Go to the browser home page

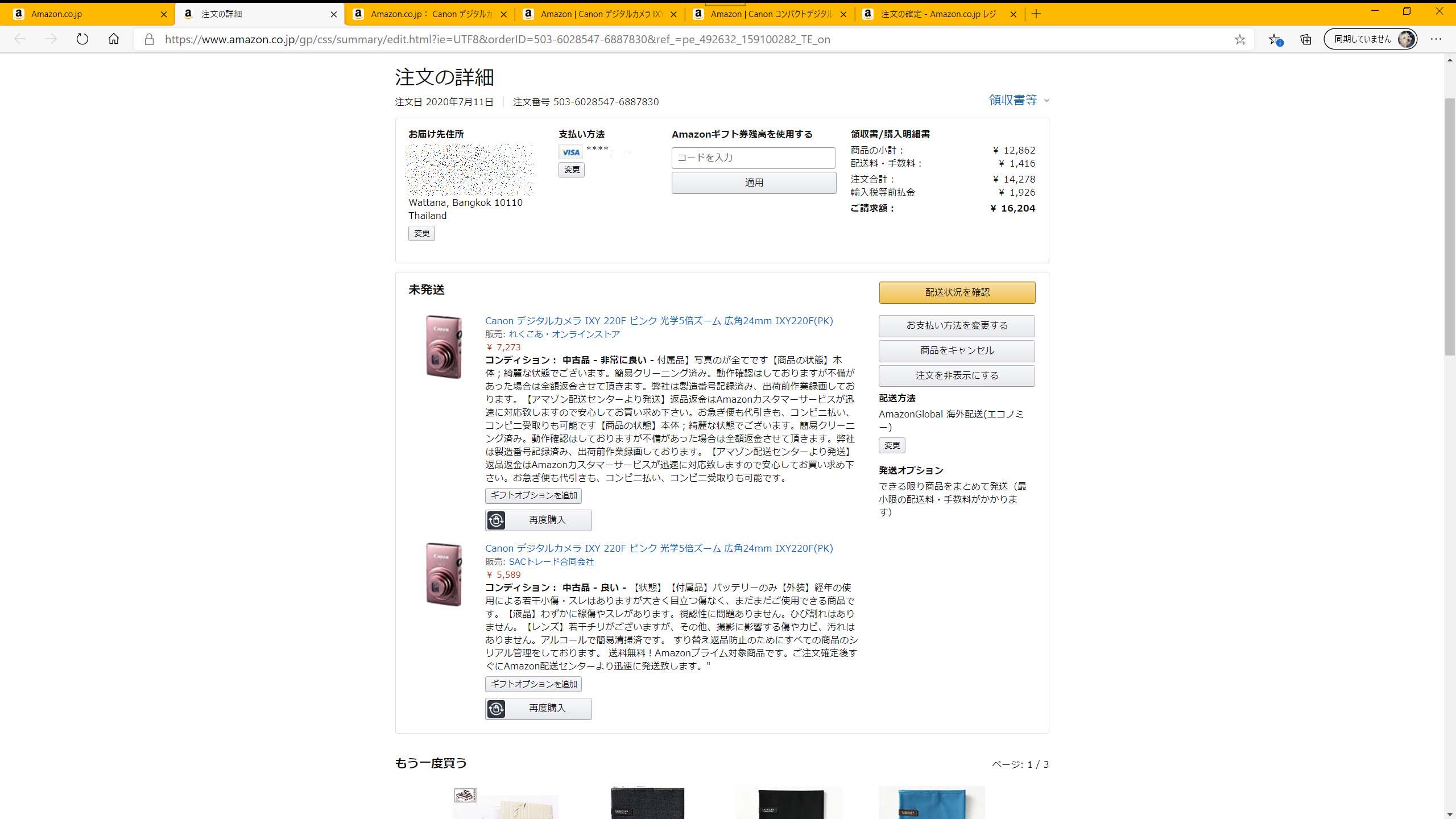114,39
